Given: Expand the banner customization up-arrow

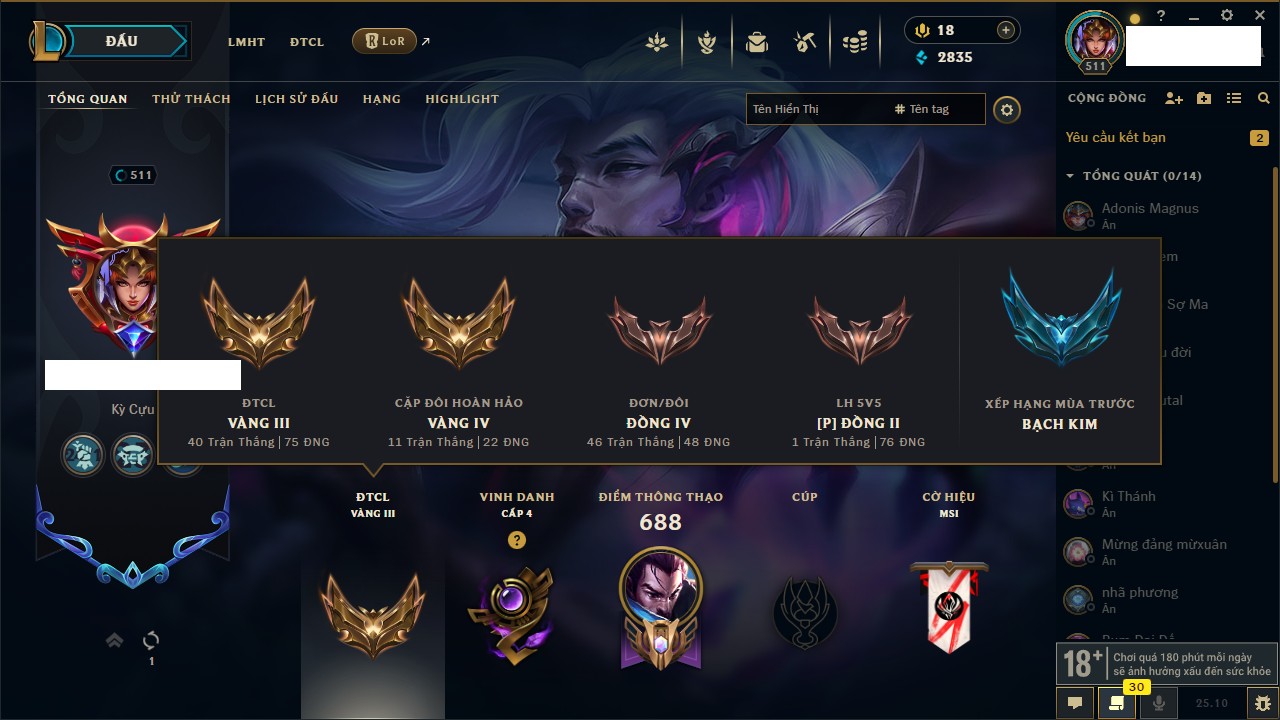Looking at the screenshot, I should pyautogui.click(x=115, y=640).
